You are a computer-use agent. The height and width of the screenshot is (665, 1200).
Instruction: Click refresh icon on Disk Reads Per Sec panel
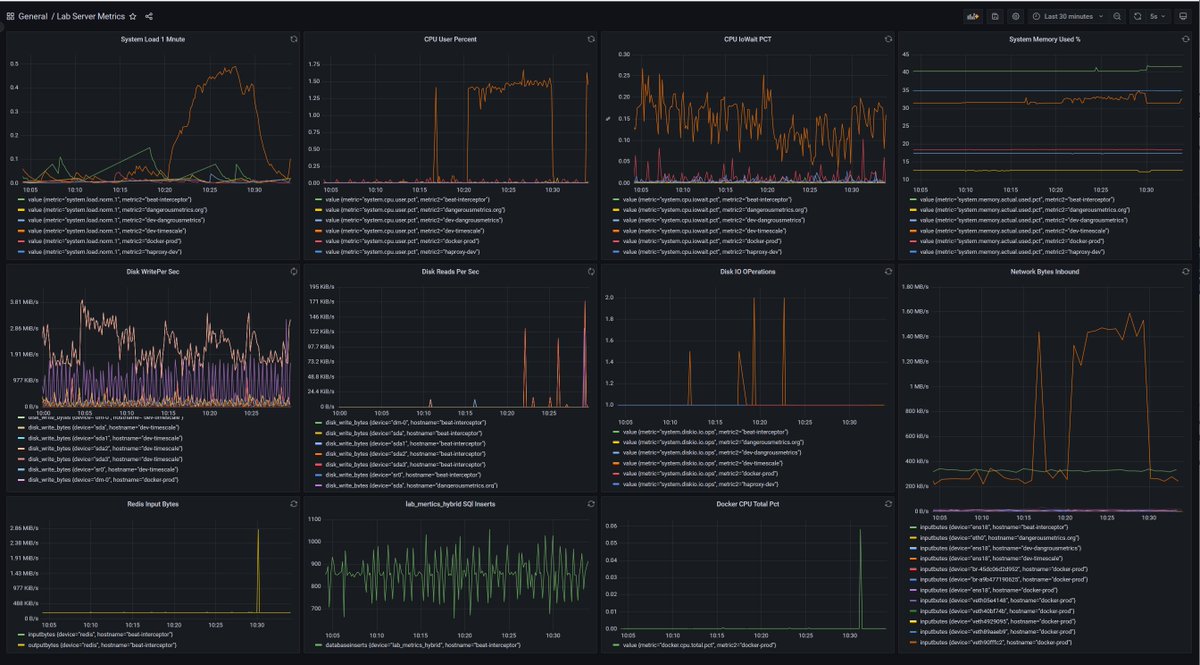tap(591, 271)
